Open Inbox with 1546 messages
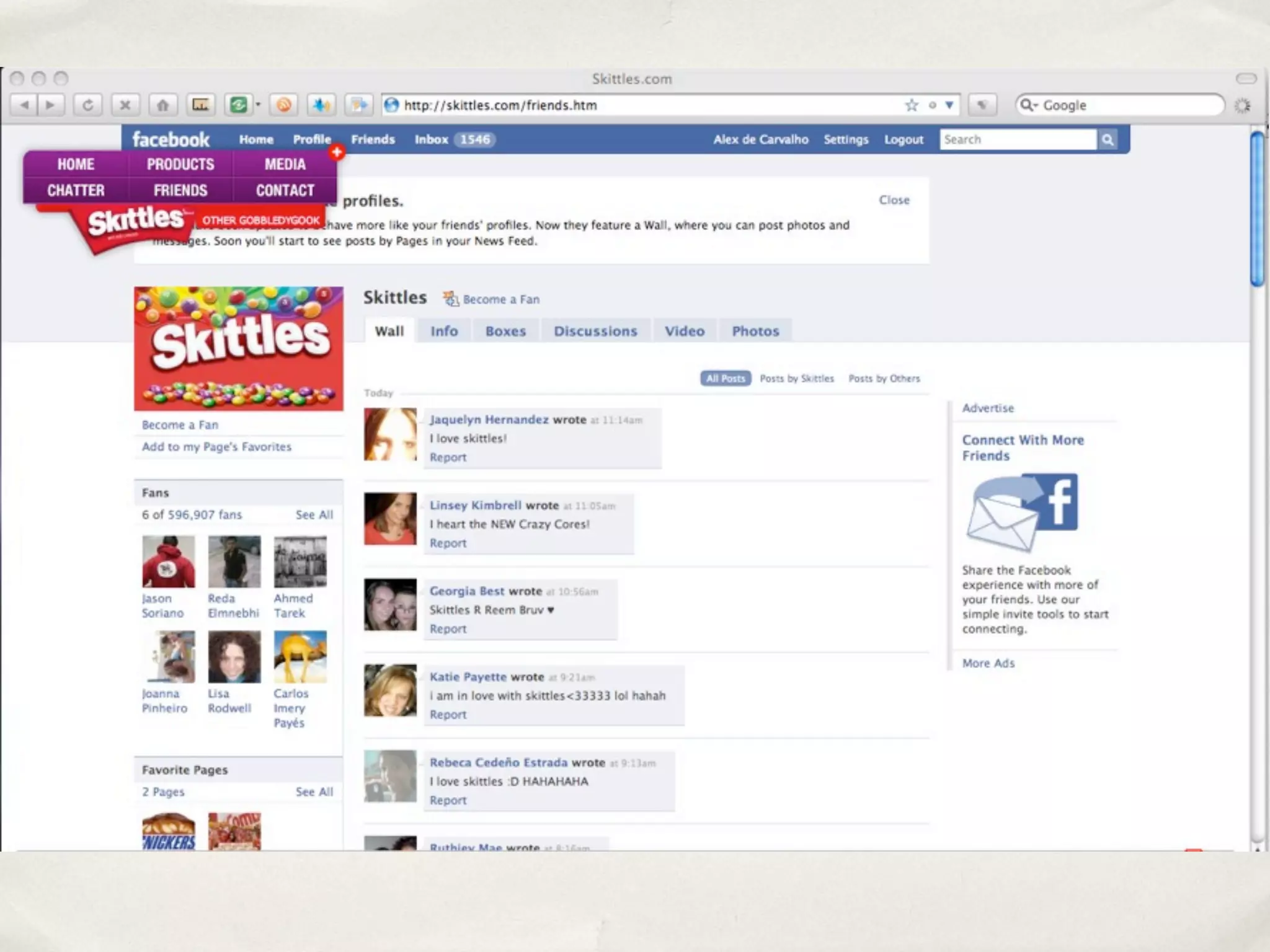The width and height of the screenshot is (1270, 952). click(x=455, y=139)
